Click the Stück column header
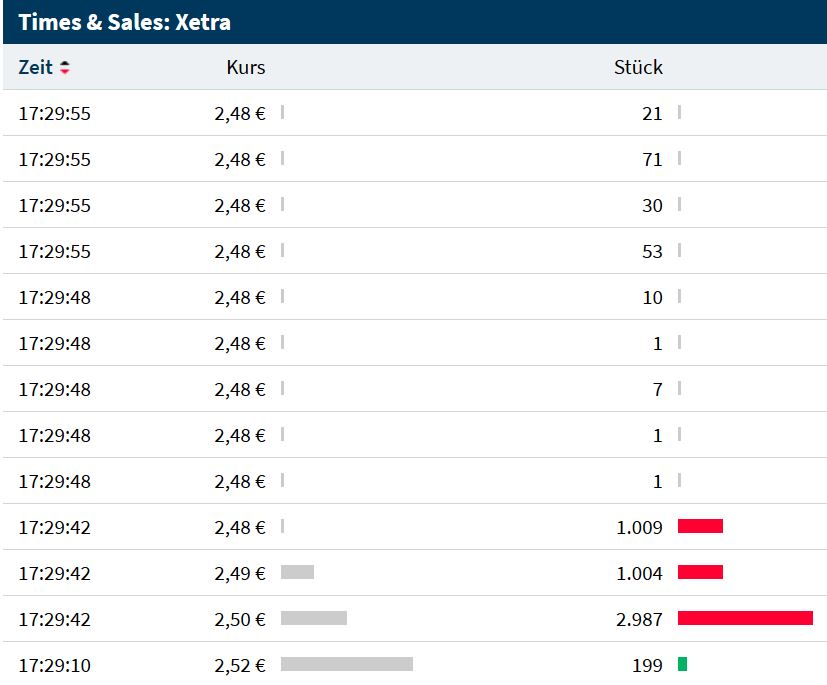The width and height of the screenshot is (827, 685). 638,68
